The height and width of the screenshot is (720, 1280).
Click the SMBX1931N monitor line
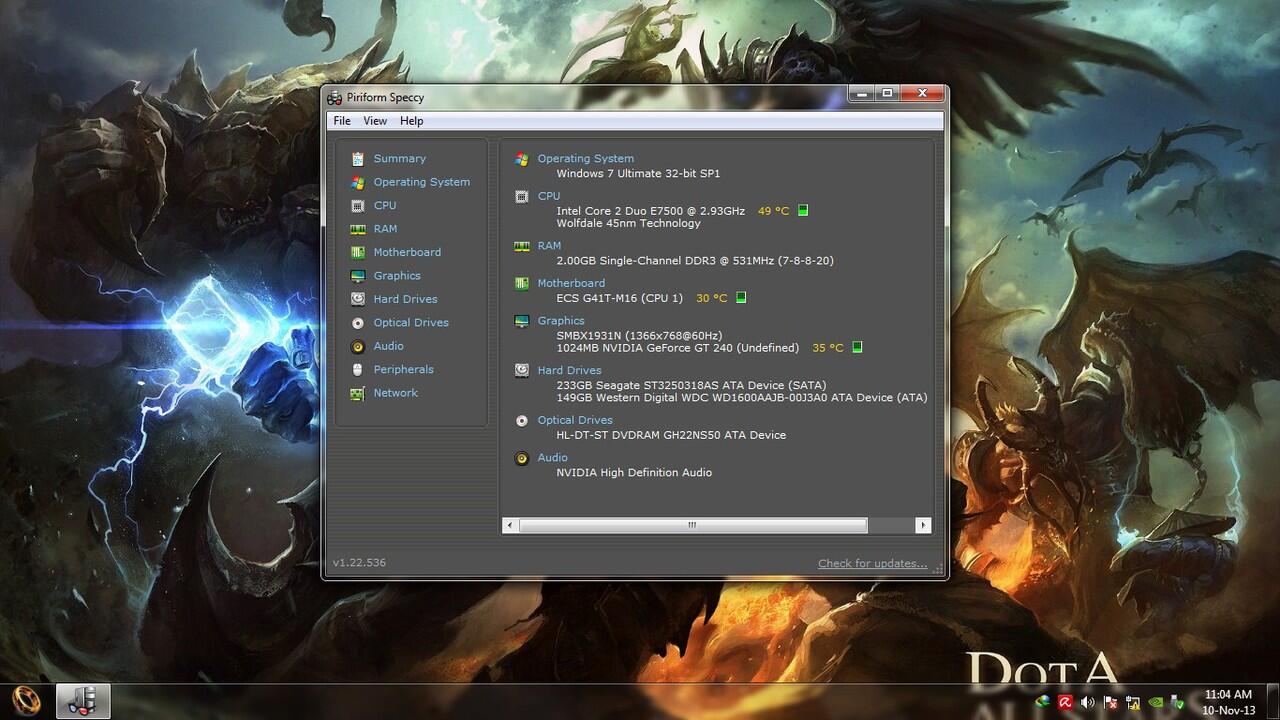tap(639, 335)
